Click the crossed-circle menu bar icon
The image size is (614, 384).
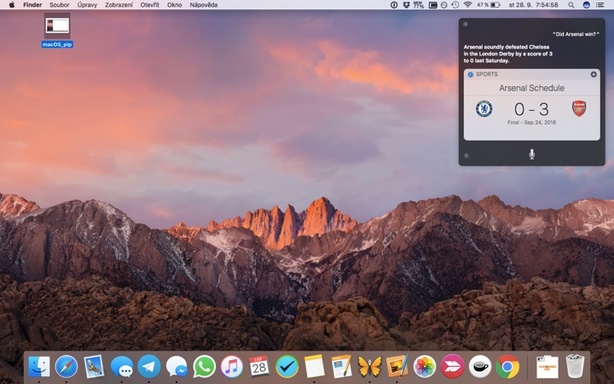pos(444,5)
